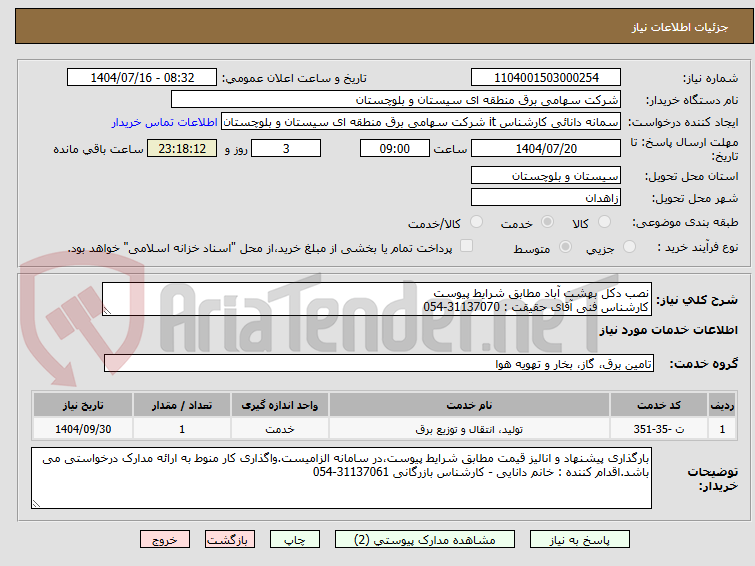Screen dimensions: 755x566
Task: Click the گروه خدمت field
Action: [378, 364]
